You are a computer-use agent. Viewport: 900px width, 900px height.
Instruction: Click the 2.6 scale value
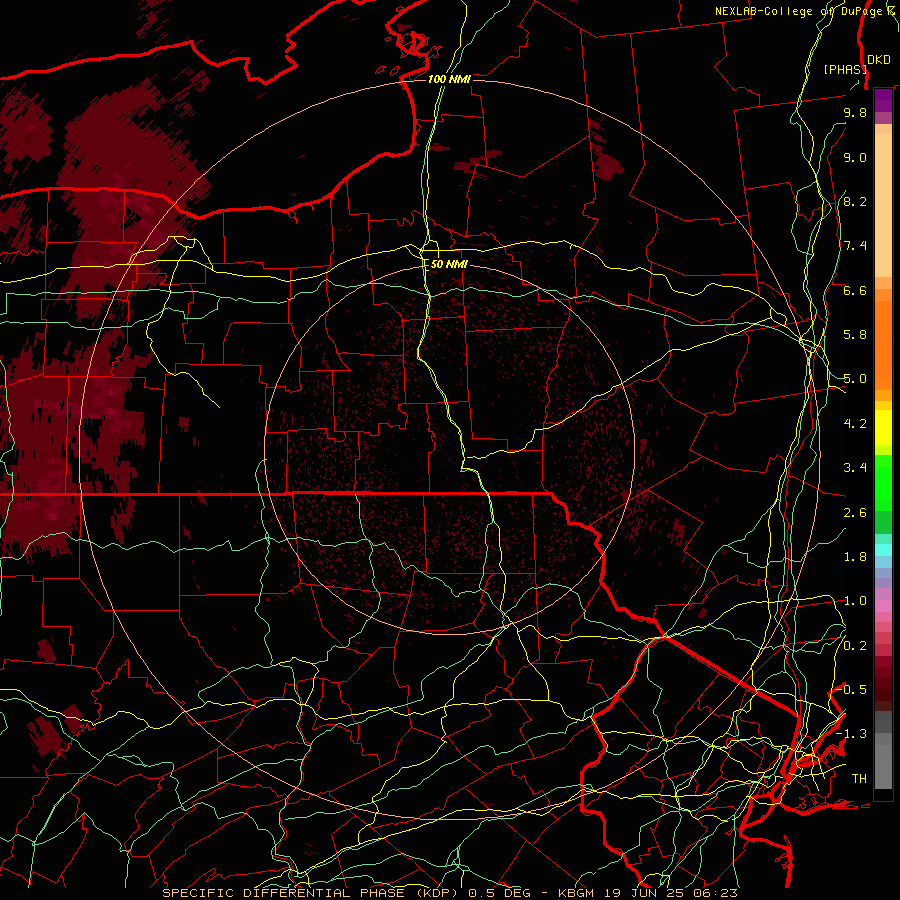coord(855,513)
